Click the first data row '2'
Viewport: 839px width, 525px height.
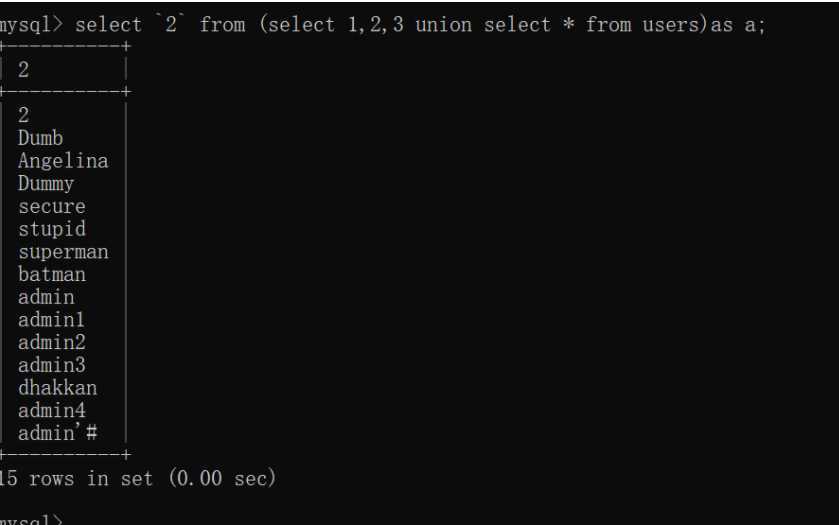click(24, 115)
